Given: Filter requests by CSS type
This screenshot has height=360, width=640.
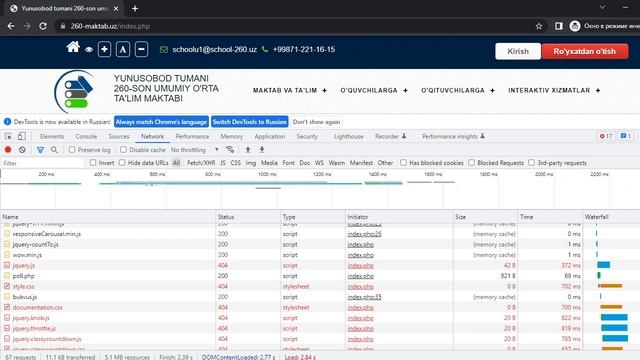Looking at the screenshot, I should pyautogui.click(x=236, y=162).
